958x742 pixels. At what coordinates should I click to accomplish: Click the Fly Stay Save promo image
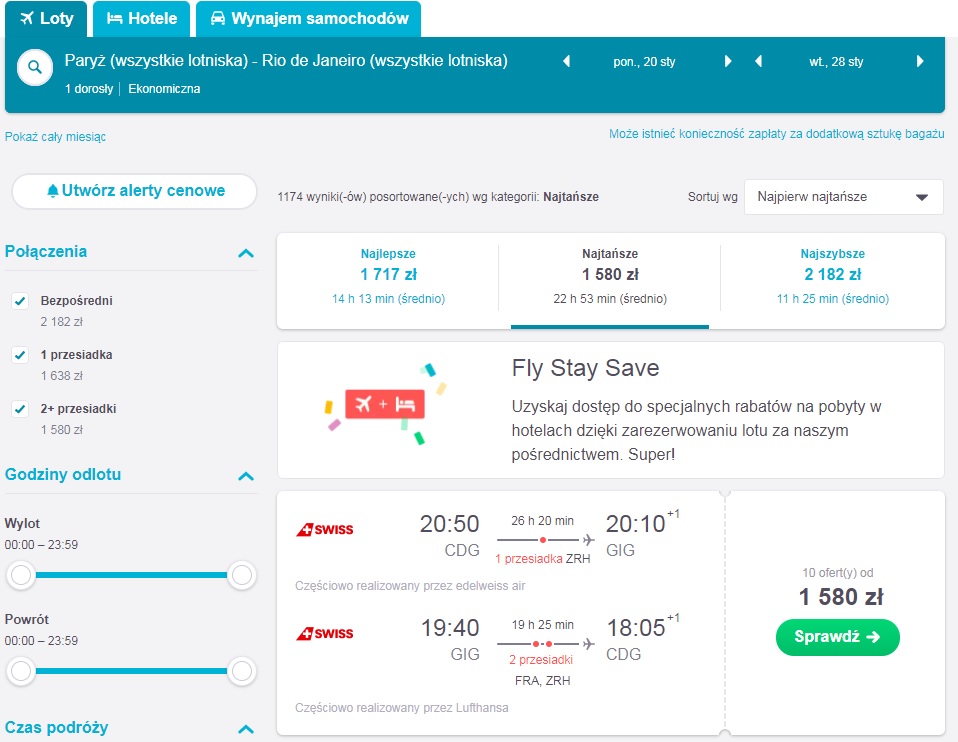(386, 404)
